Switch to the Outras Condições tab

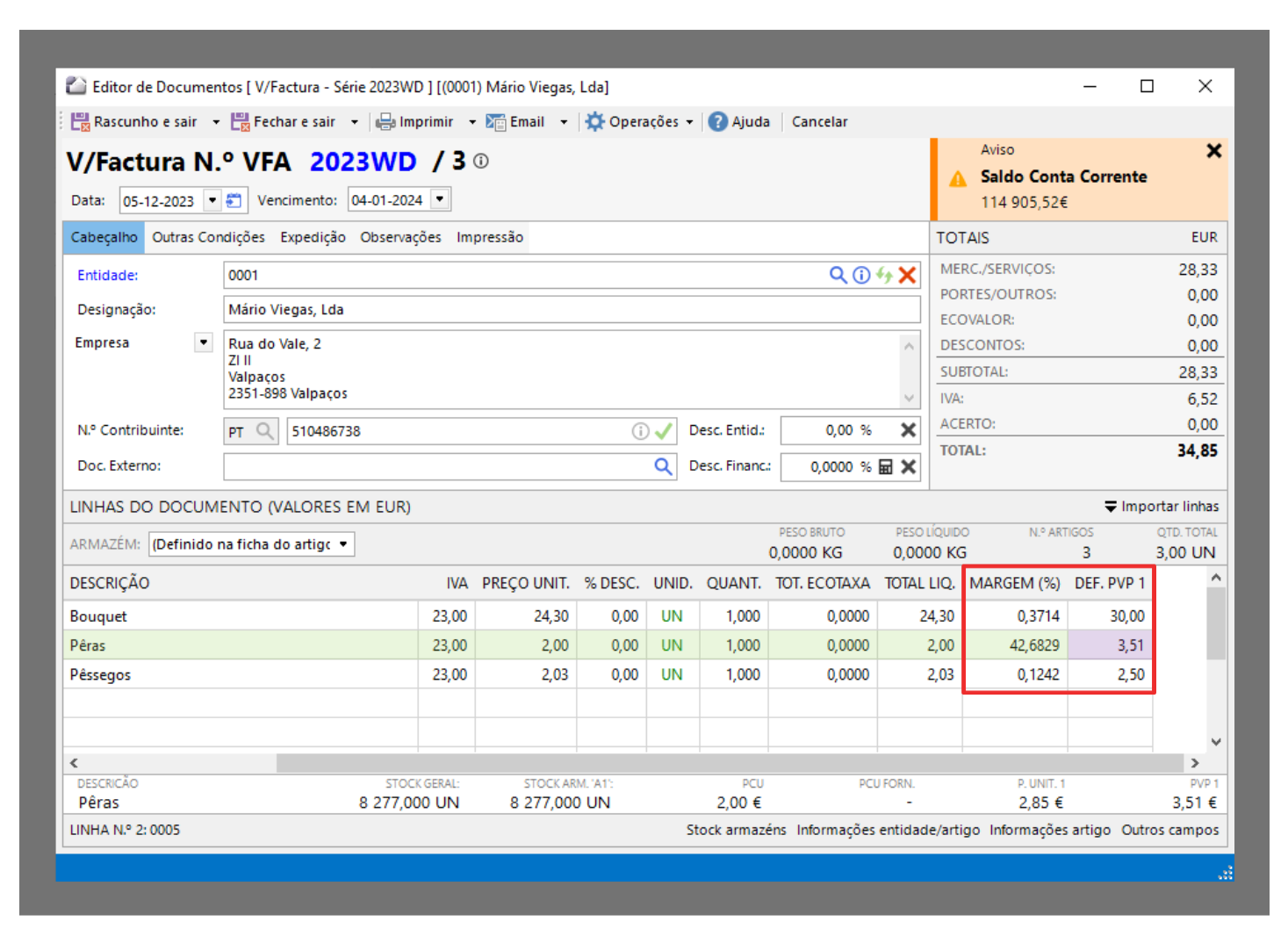pos(208,237)
